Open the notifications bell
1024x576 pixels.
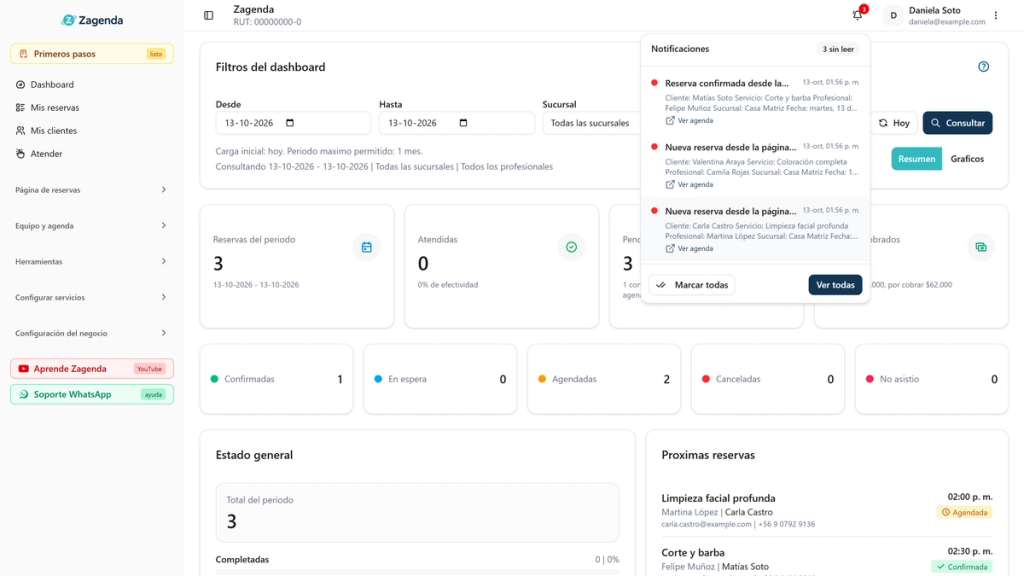pyautogui.click(x=857, y=15)
